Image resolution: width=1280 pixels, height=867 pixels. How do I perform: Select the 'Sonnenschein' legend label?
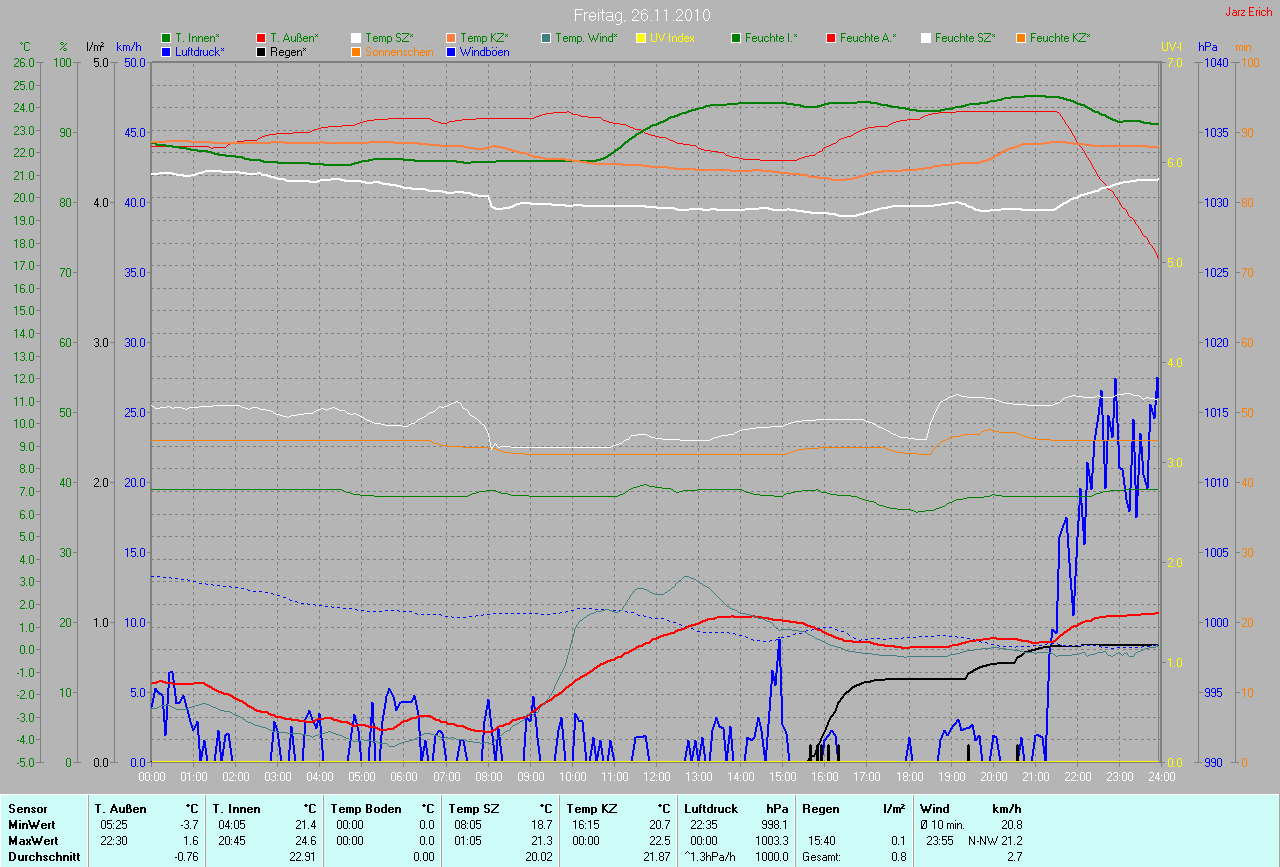399,51
